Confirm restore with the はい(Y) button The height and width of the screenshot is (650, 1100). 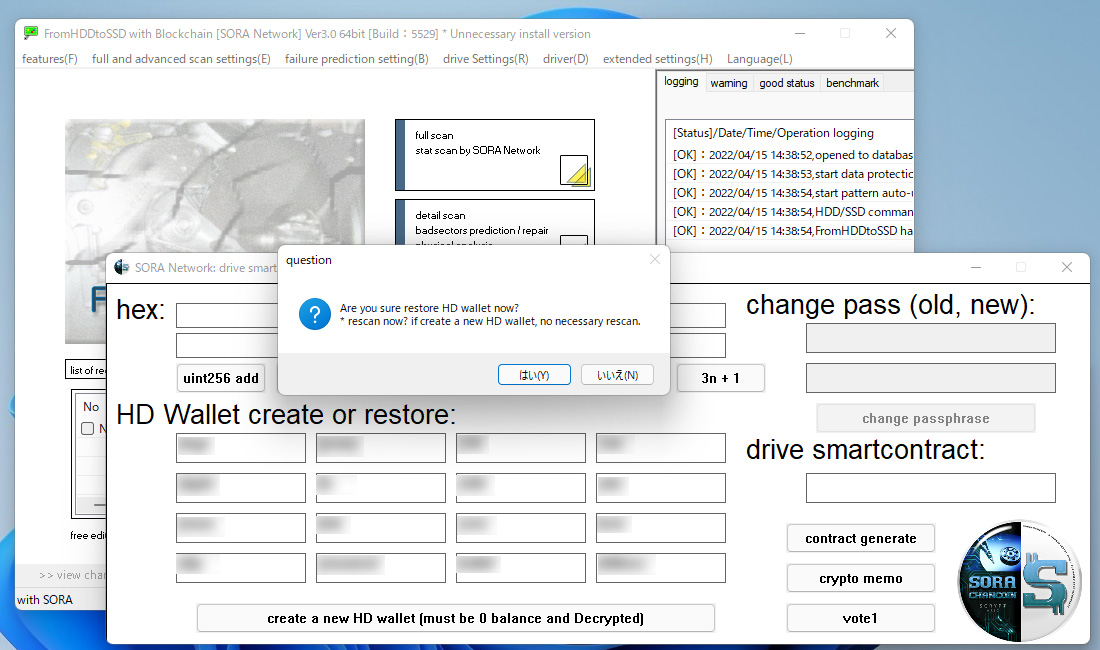pos(534,375)
